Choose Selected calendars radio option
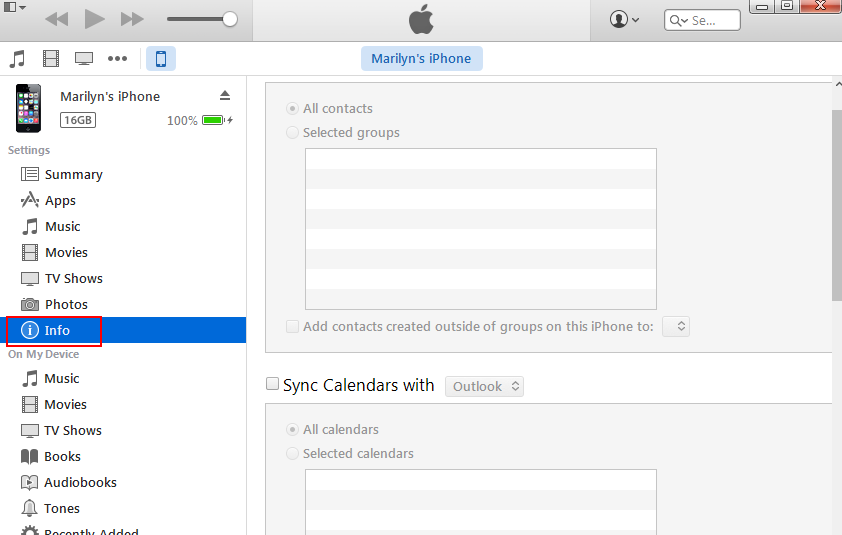 pos(292,454)
